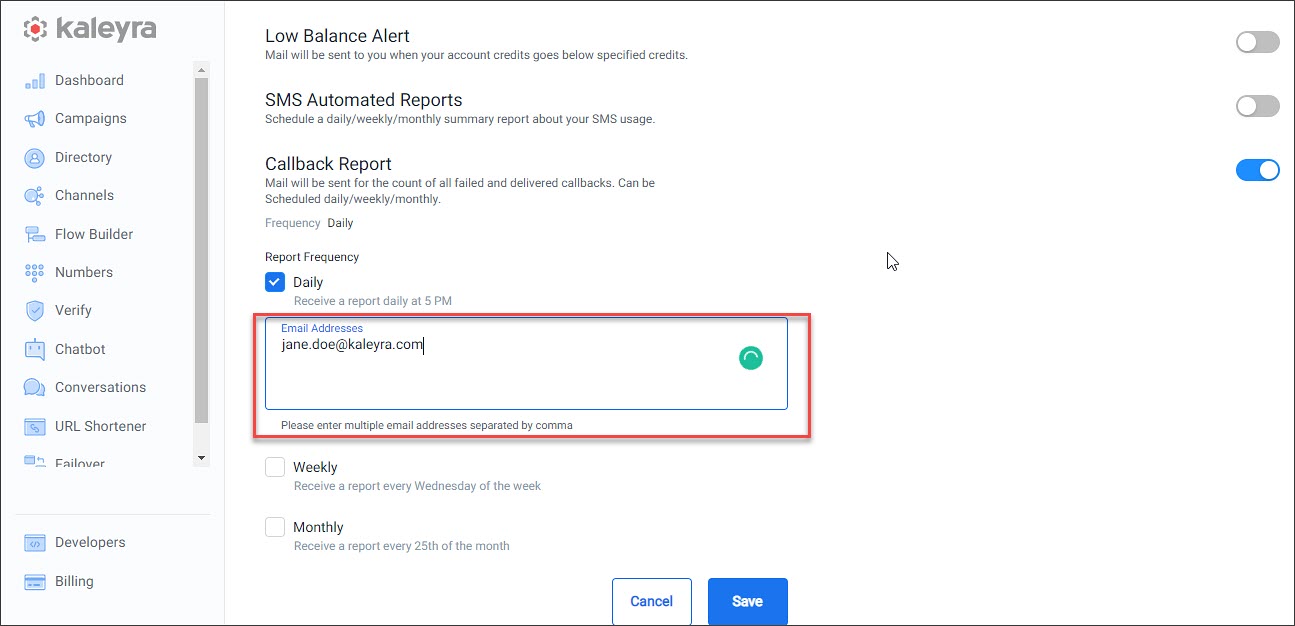1295x626 pixels.
Task: Click the green spinner icon in email field
Action: tap(751, 358)
